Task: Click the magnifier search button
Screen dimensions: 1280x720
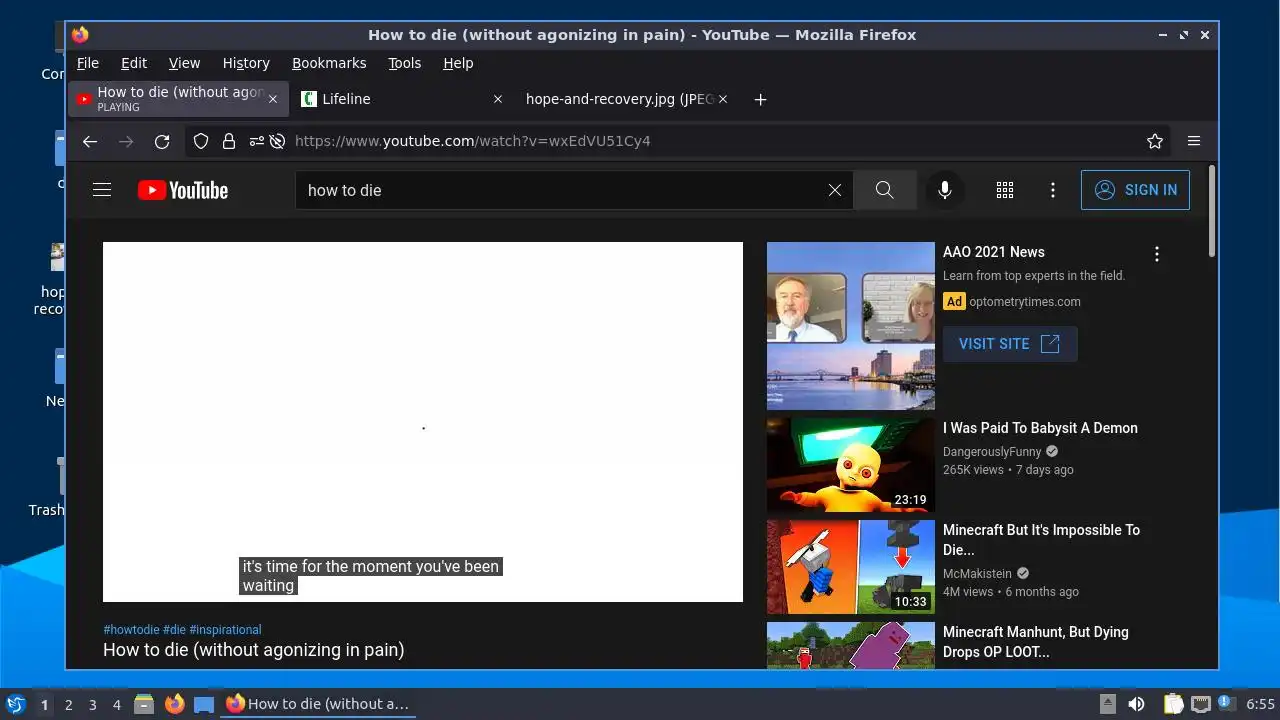Action: point(884,190)
